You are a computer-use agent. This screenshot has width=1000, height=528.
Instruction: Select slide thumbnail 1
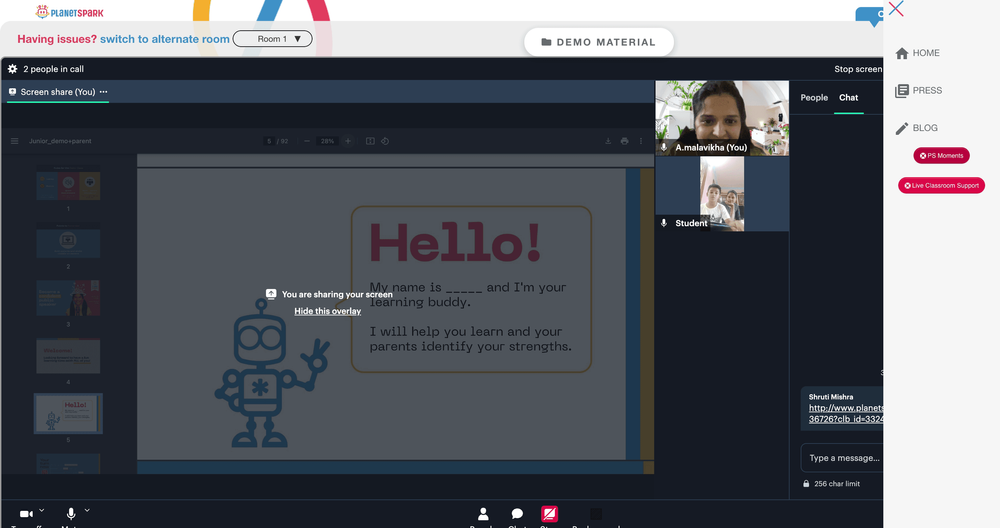(x=68, y=182)
